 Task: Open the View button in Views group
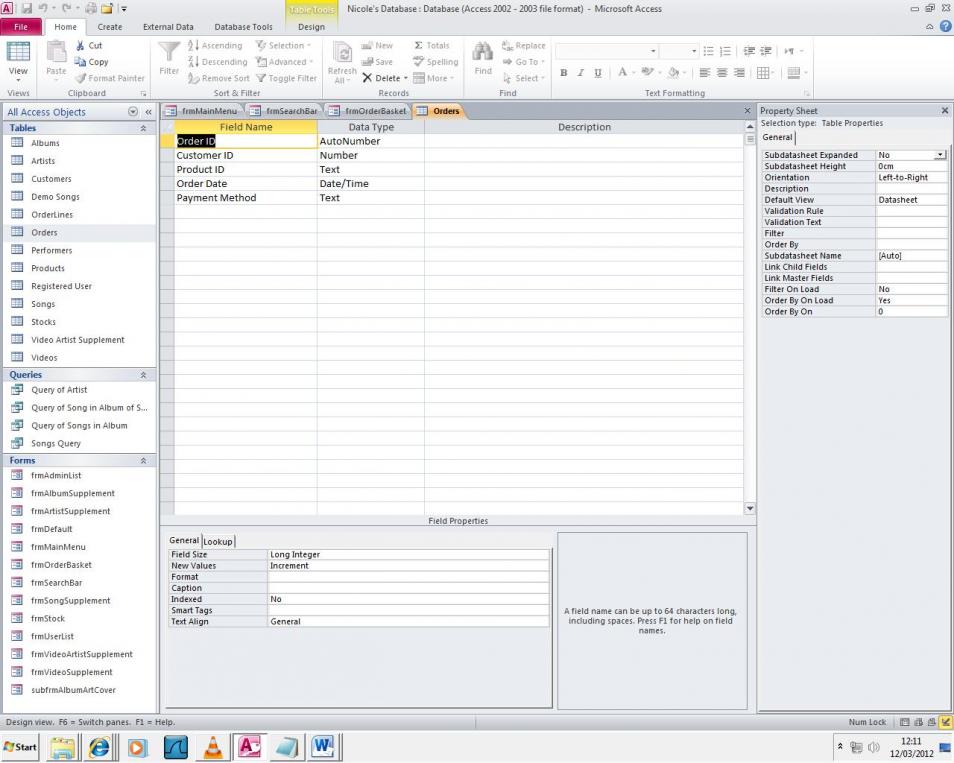[x=18, y=62]
